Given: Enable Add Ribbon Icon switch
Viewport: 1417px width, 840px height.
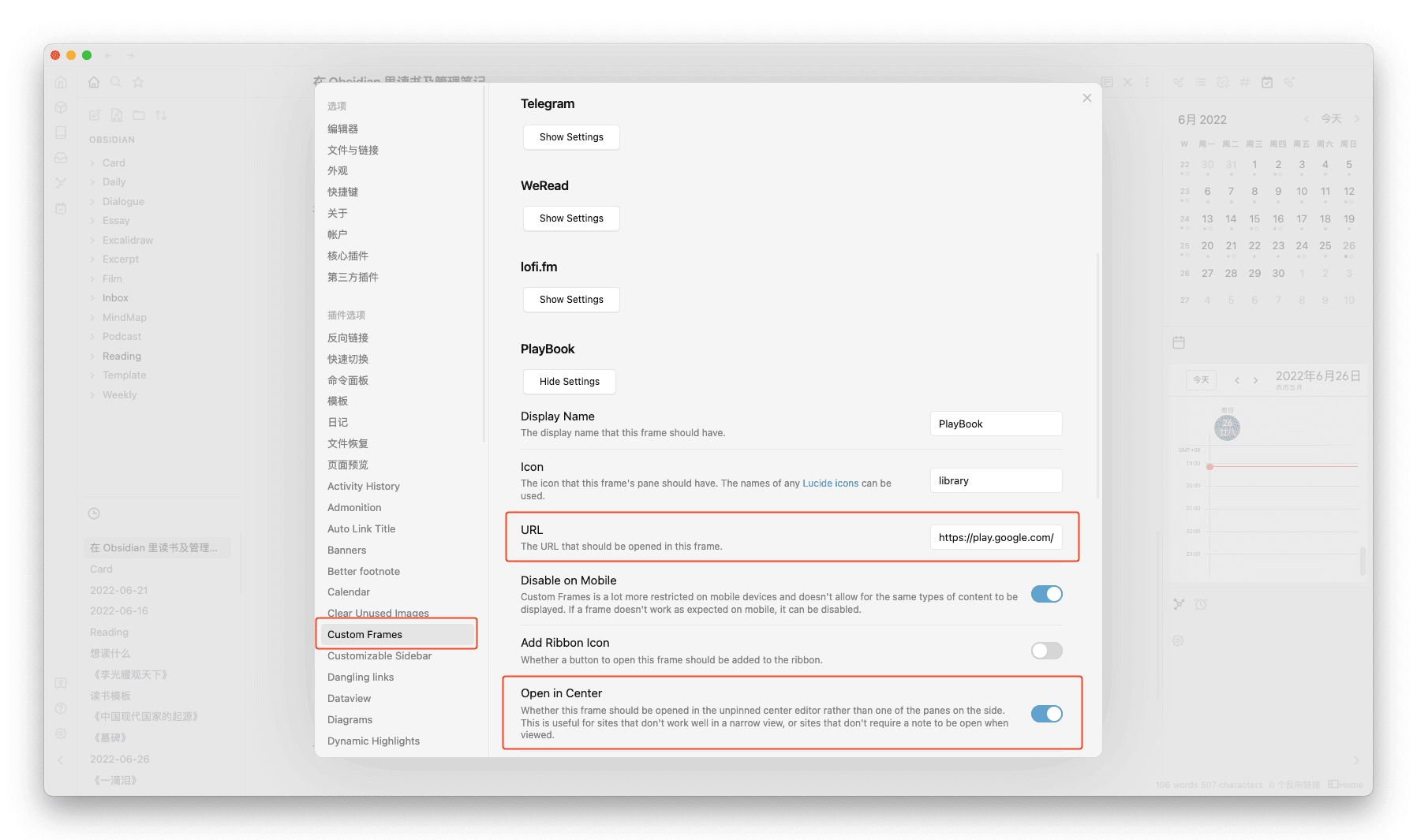Looking at the screenshot, I should [1046, 651].
